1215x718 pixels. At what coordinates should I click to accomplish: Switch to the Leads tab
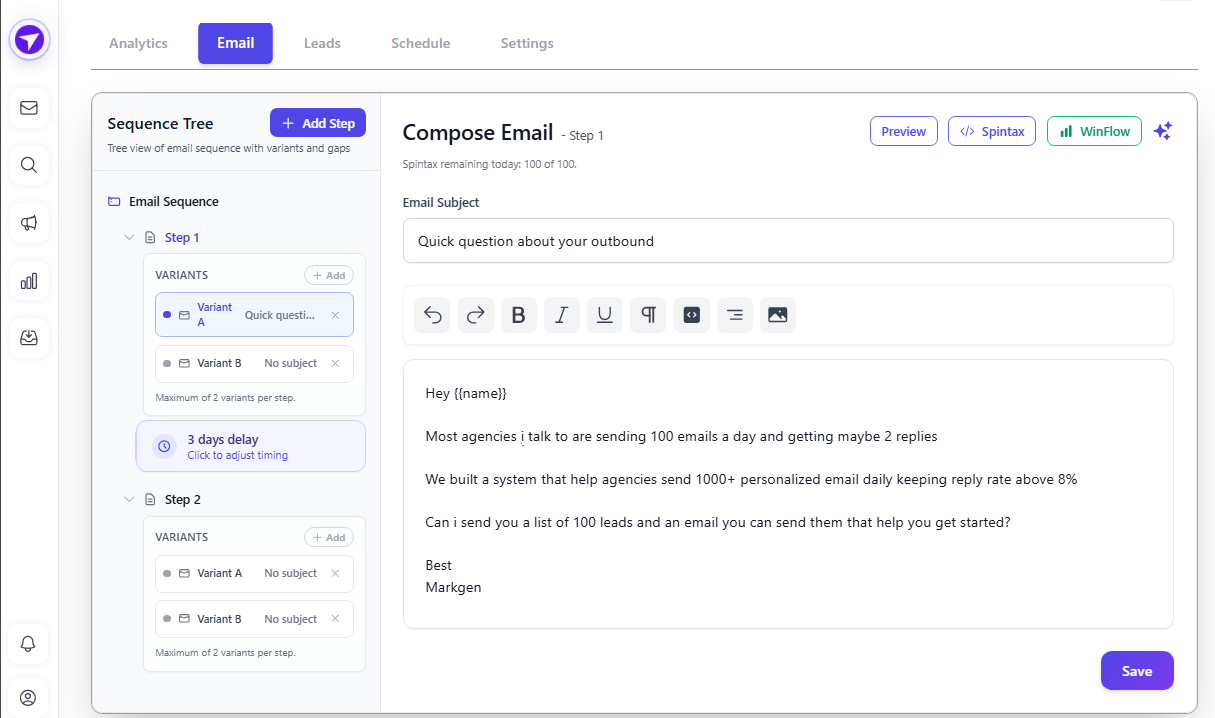[322, 43]
